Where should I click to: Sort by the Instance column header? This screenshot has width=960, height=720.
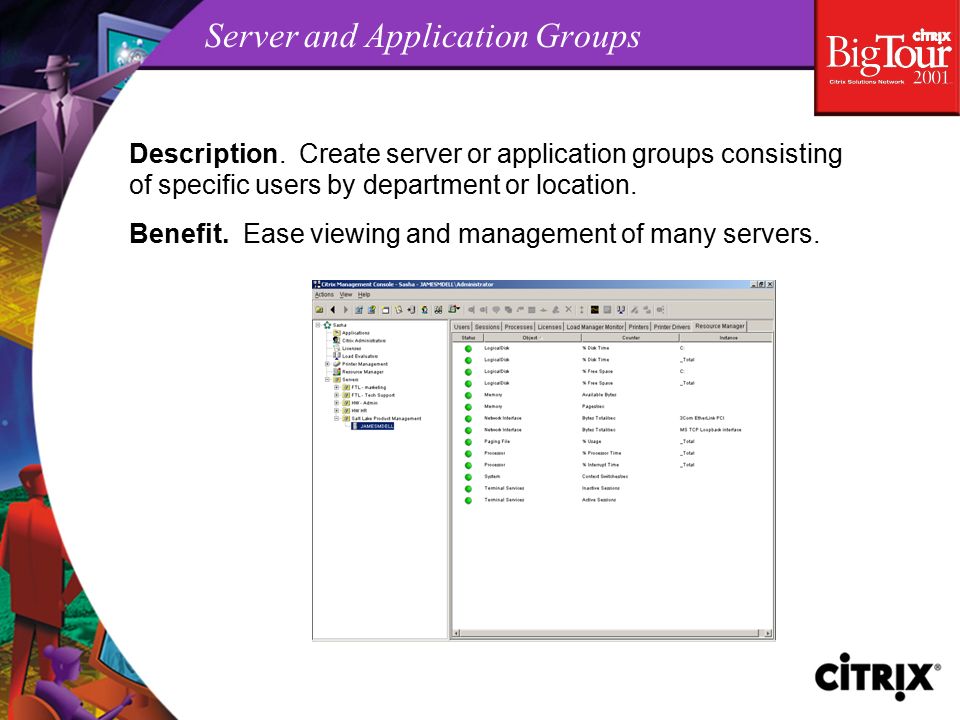(x=727, y=338)
